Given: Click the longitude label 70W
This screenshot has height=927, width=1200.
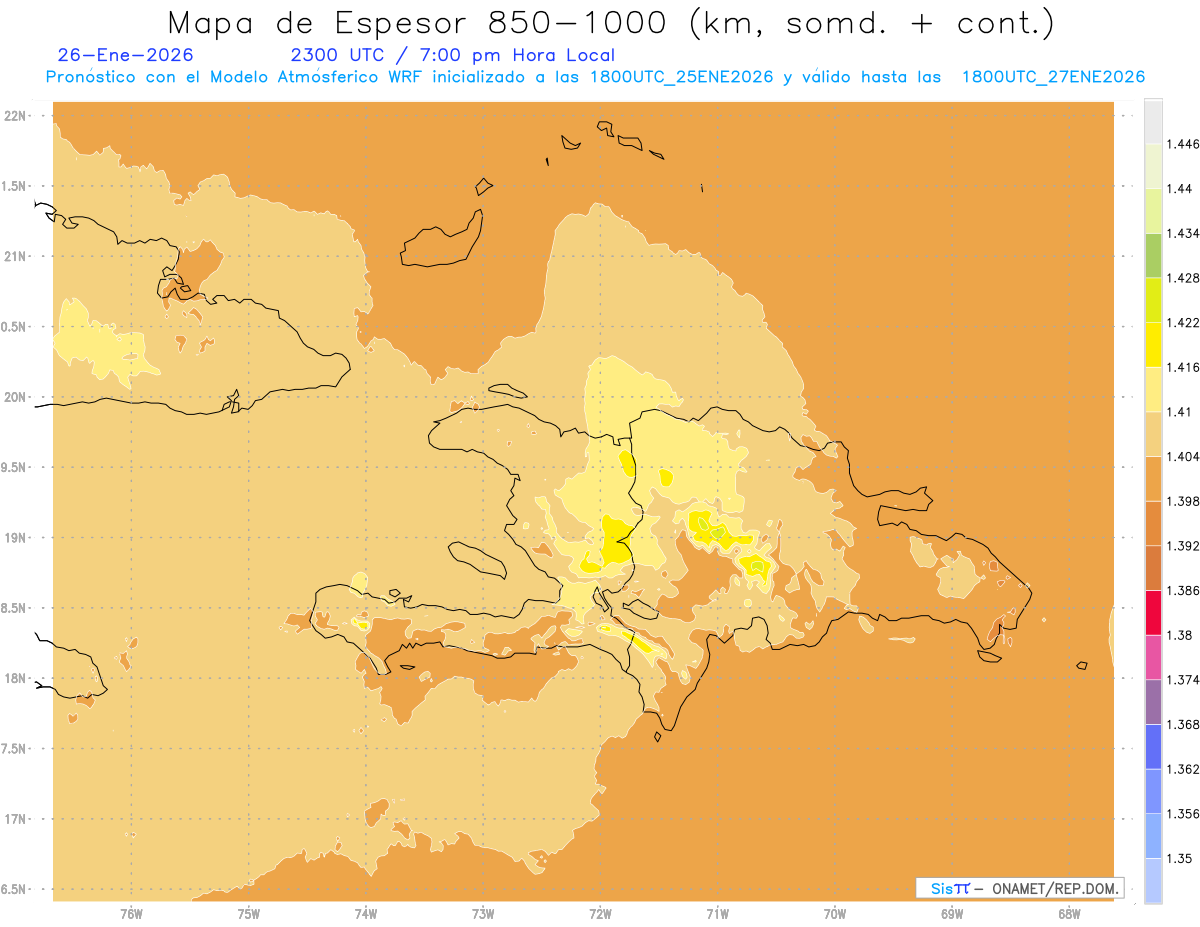Looking at the screenshot, I should (x=835, y=914).
